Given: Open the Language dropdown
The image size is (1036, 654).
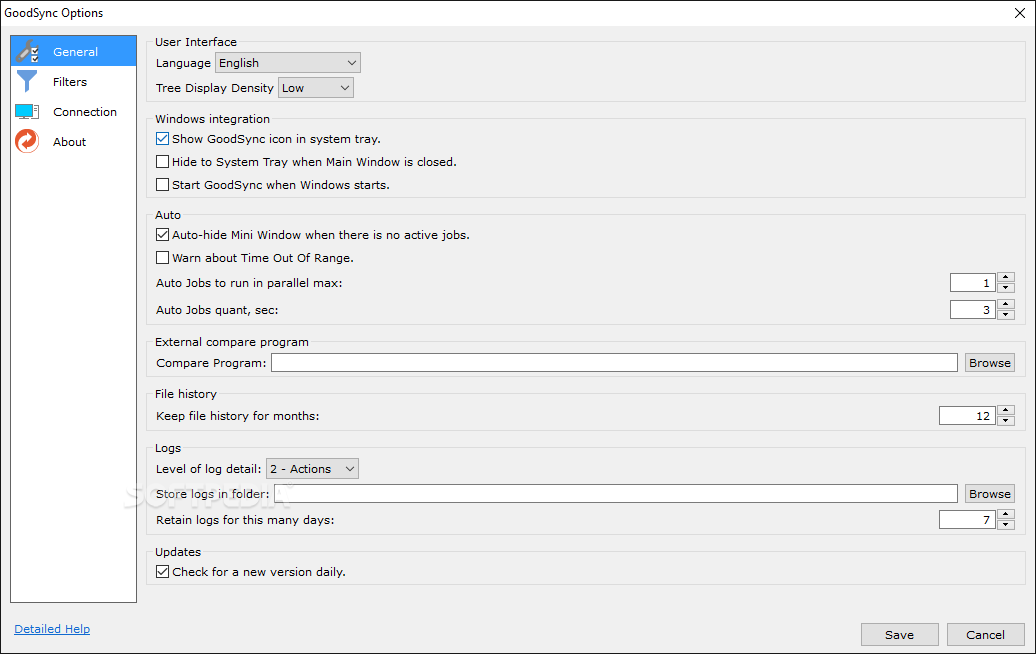Looking at the screenshot, I should tap(288, 63).
